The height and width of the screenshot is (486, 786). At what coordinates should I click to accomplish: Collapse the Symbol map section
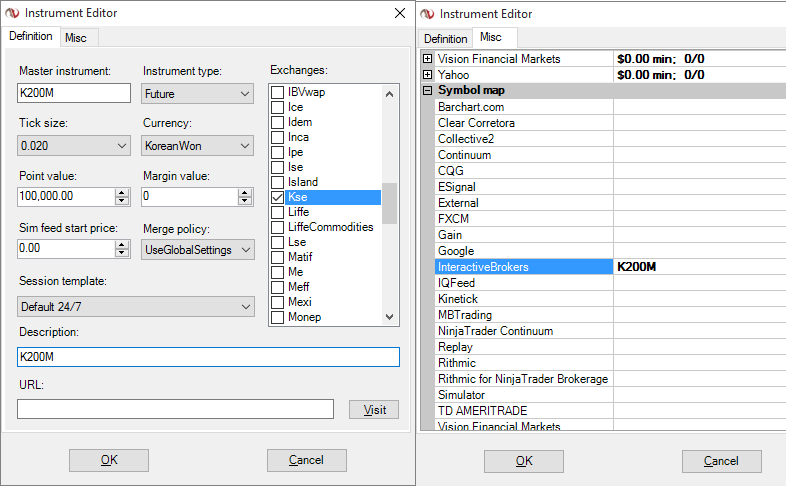pyautogui.click(x=428, y=91)
